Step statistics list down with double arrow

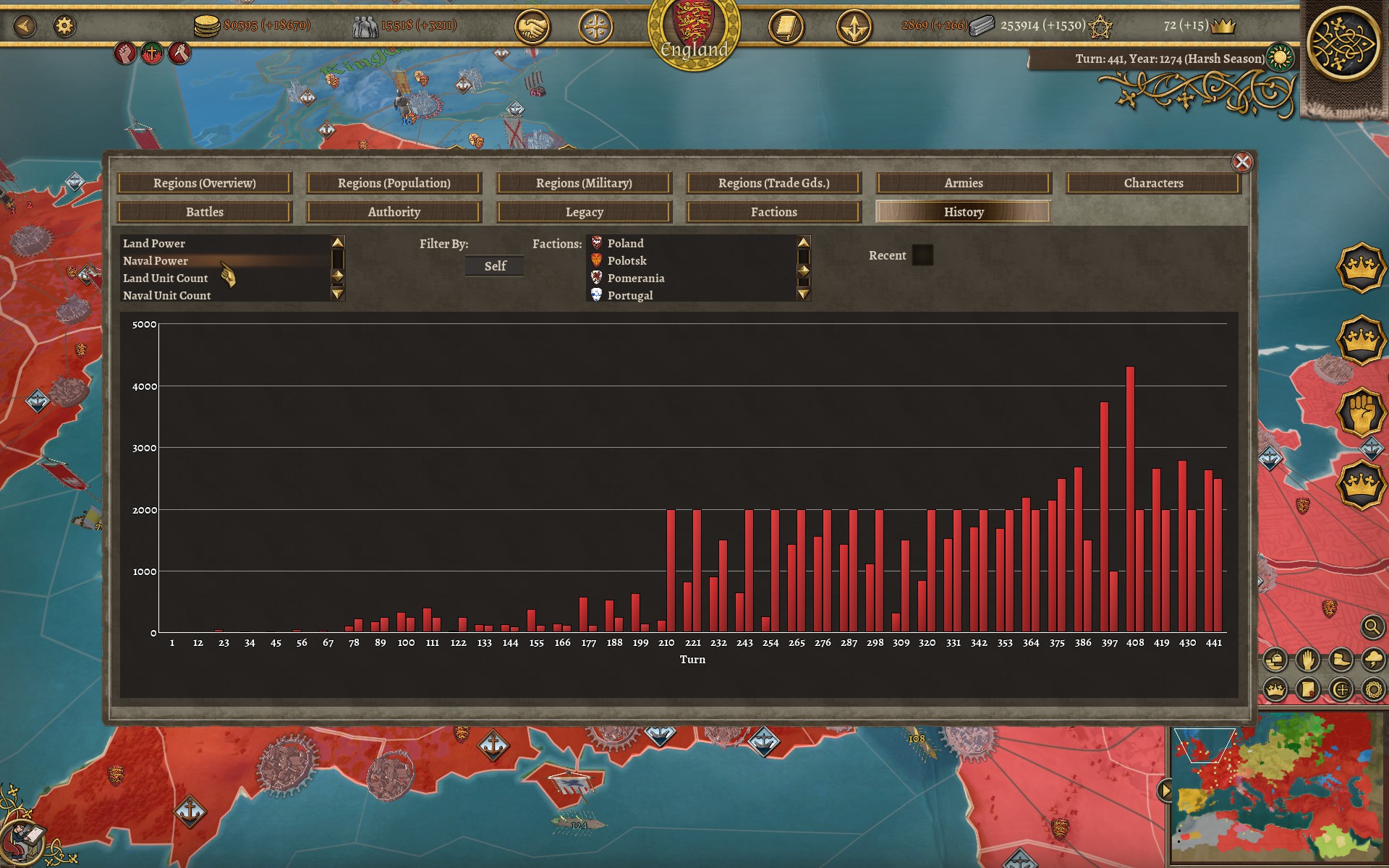click(x=337, y=276)
